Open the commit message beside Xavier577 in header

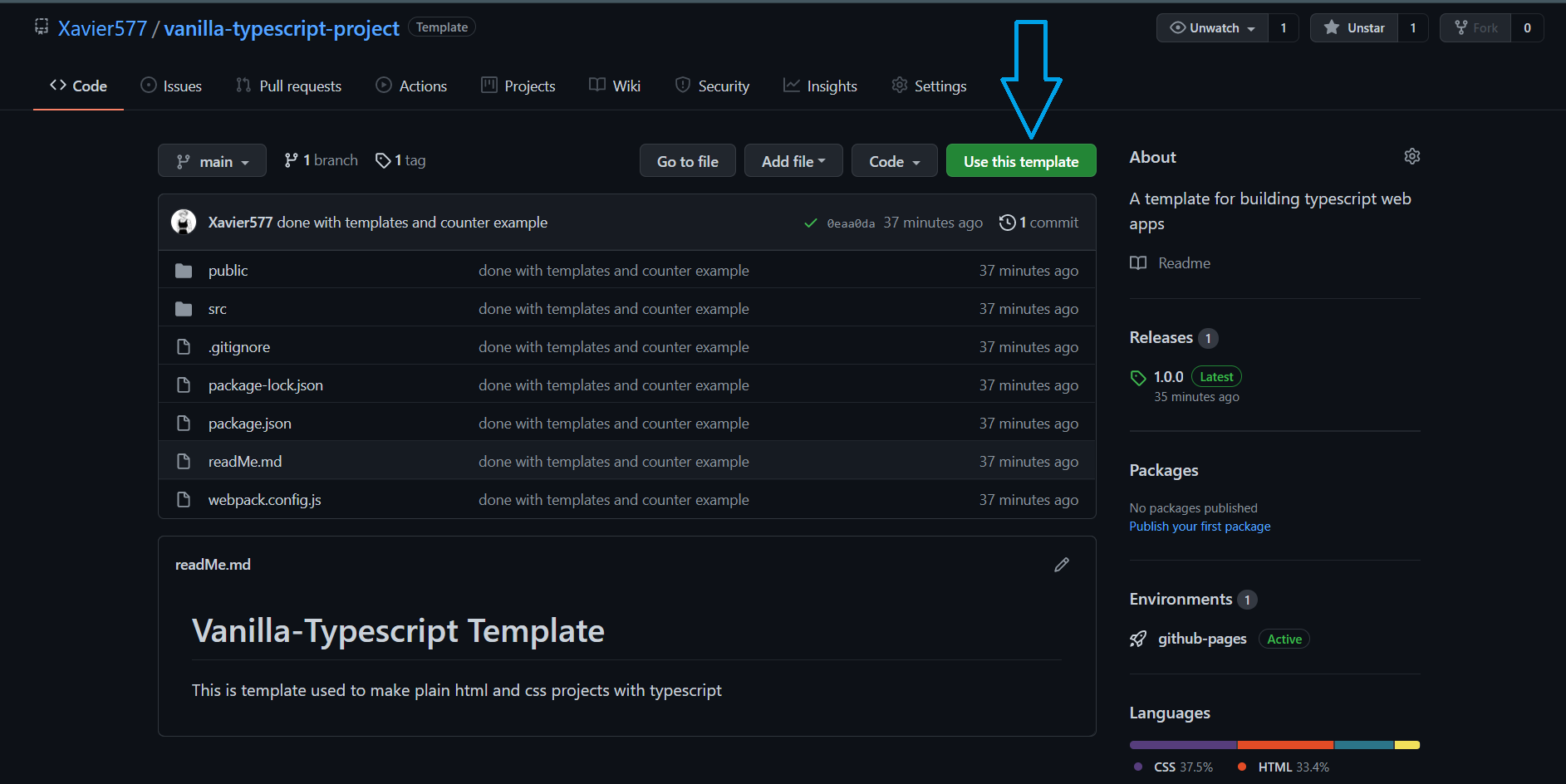(x=412, y=223)
